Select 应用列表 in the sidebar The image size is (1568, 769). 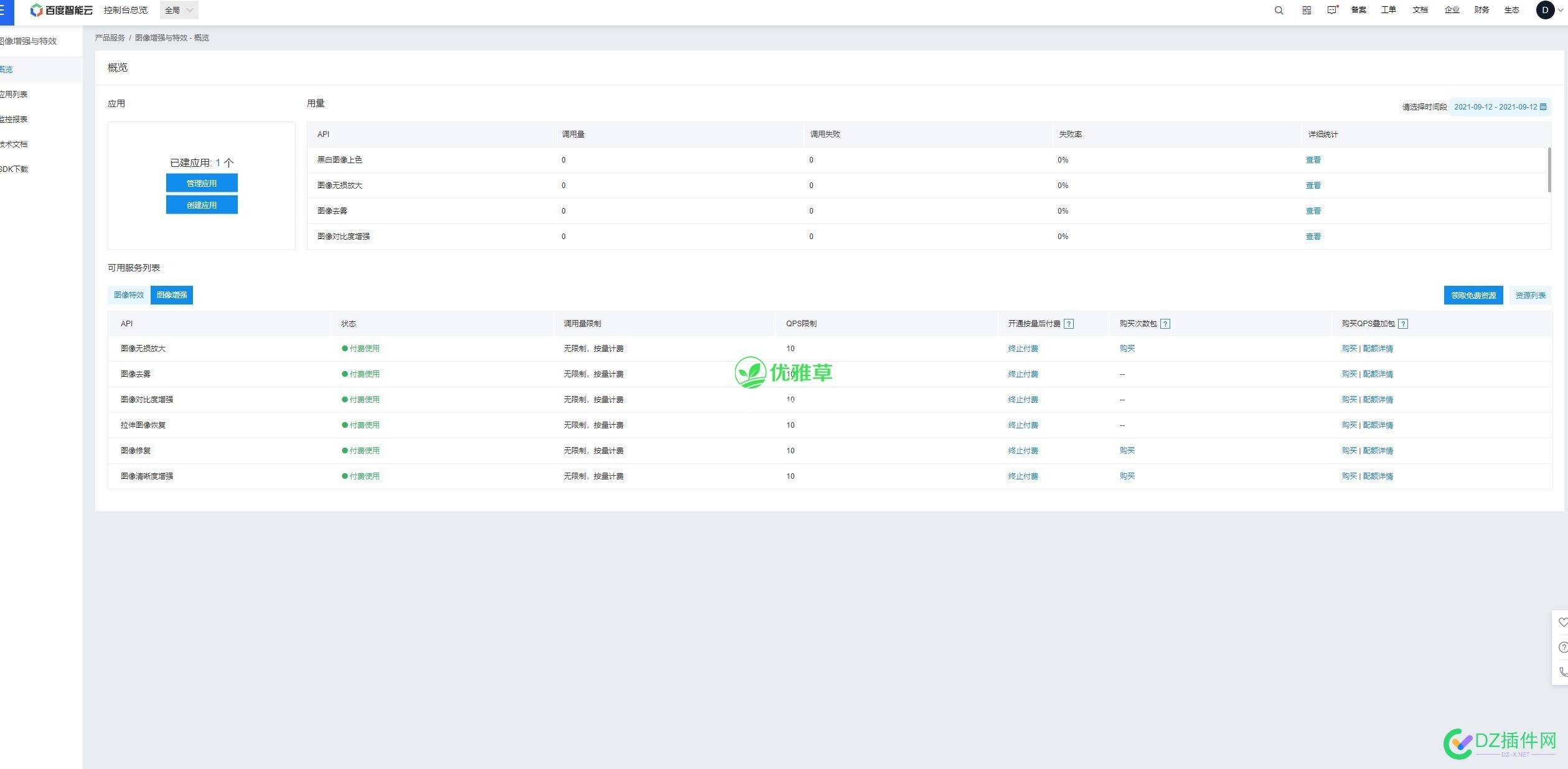(41, 95)
